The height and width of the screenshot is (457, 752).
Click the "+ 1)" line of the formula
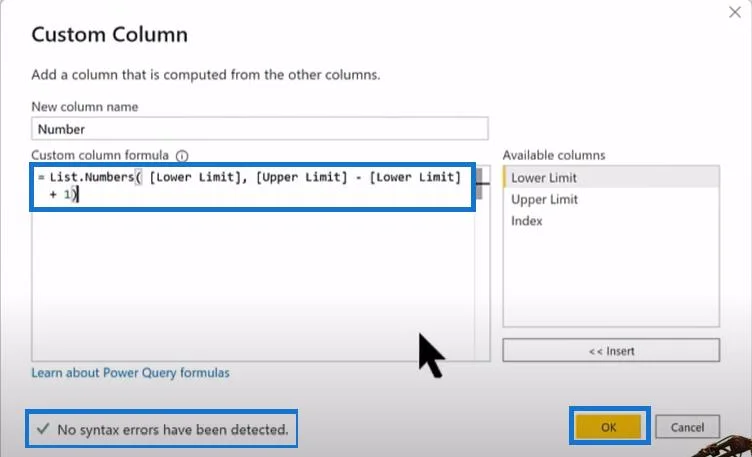click(63, 194)
